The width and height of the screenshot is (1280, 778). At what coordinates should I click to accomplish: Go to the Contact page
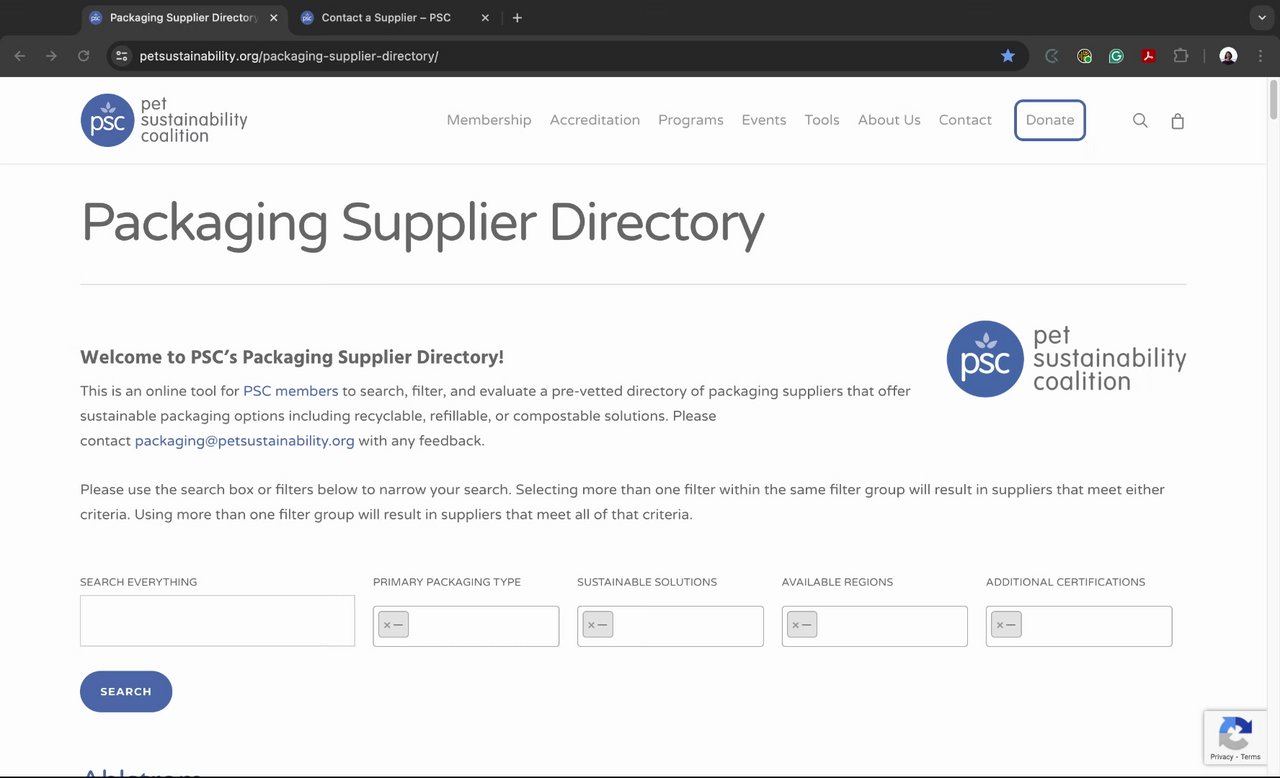965,120
